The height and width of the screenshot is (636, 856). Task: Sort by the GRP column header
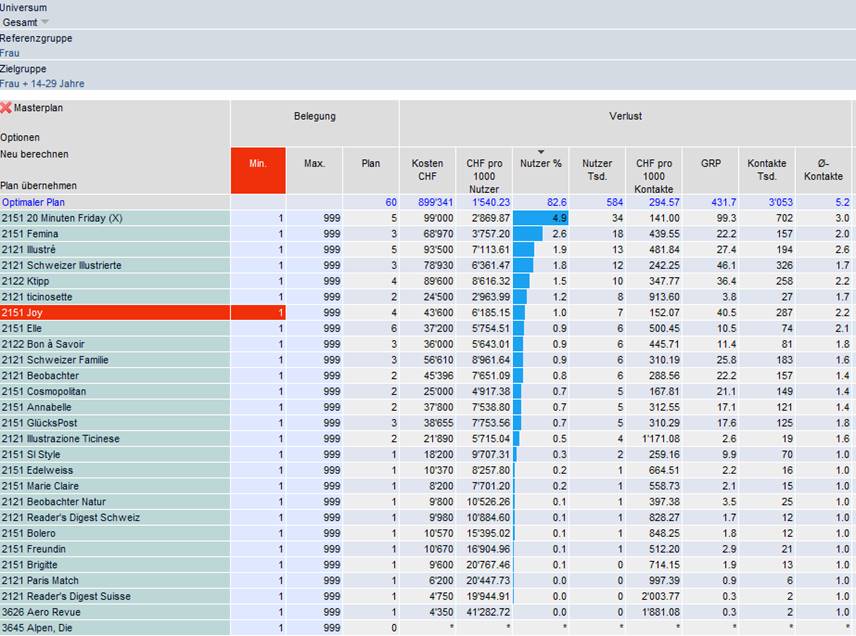coord(711,170)
